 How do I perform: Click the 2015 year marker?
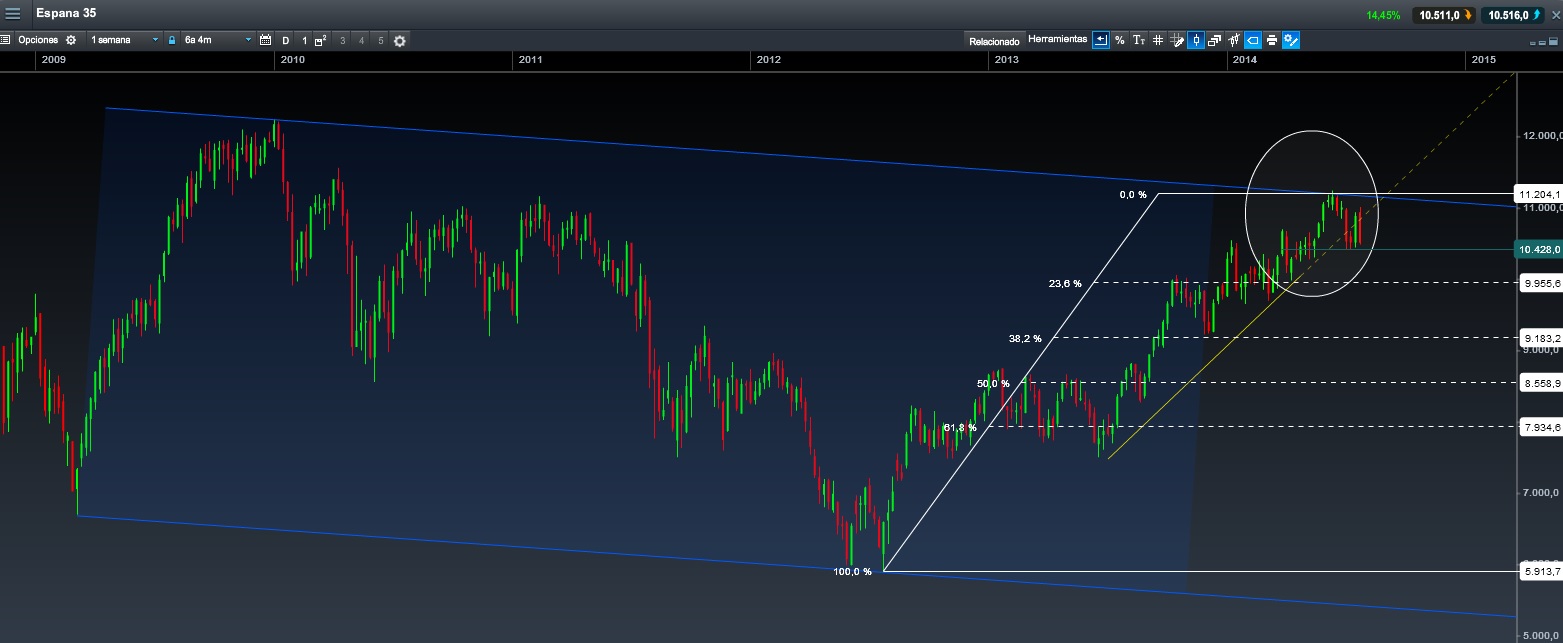(1483, 60)
